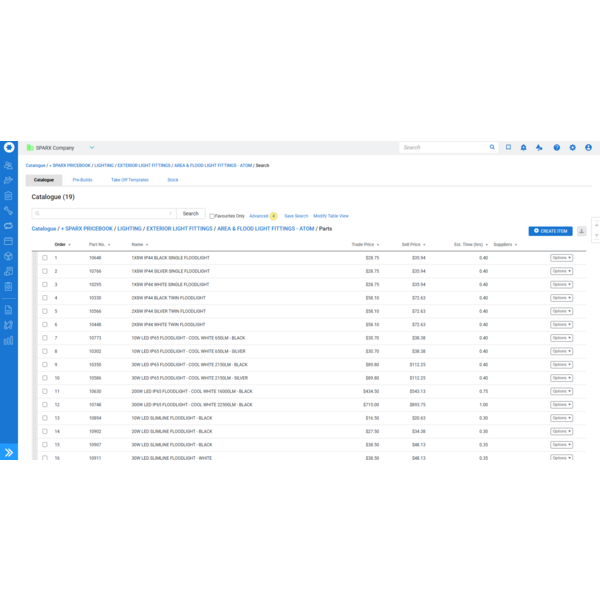Click the Create Item button
This screenshot has height=600, width=600.
pyautogui.click(x=551, y=231)
